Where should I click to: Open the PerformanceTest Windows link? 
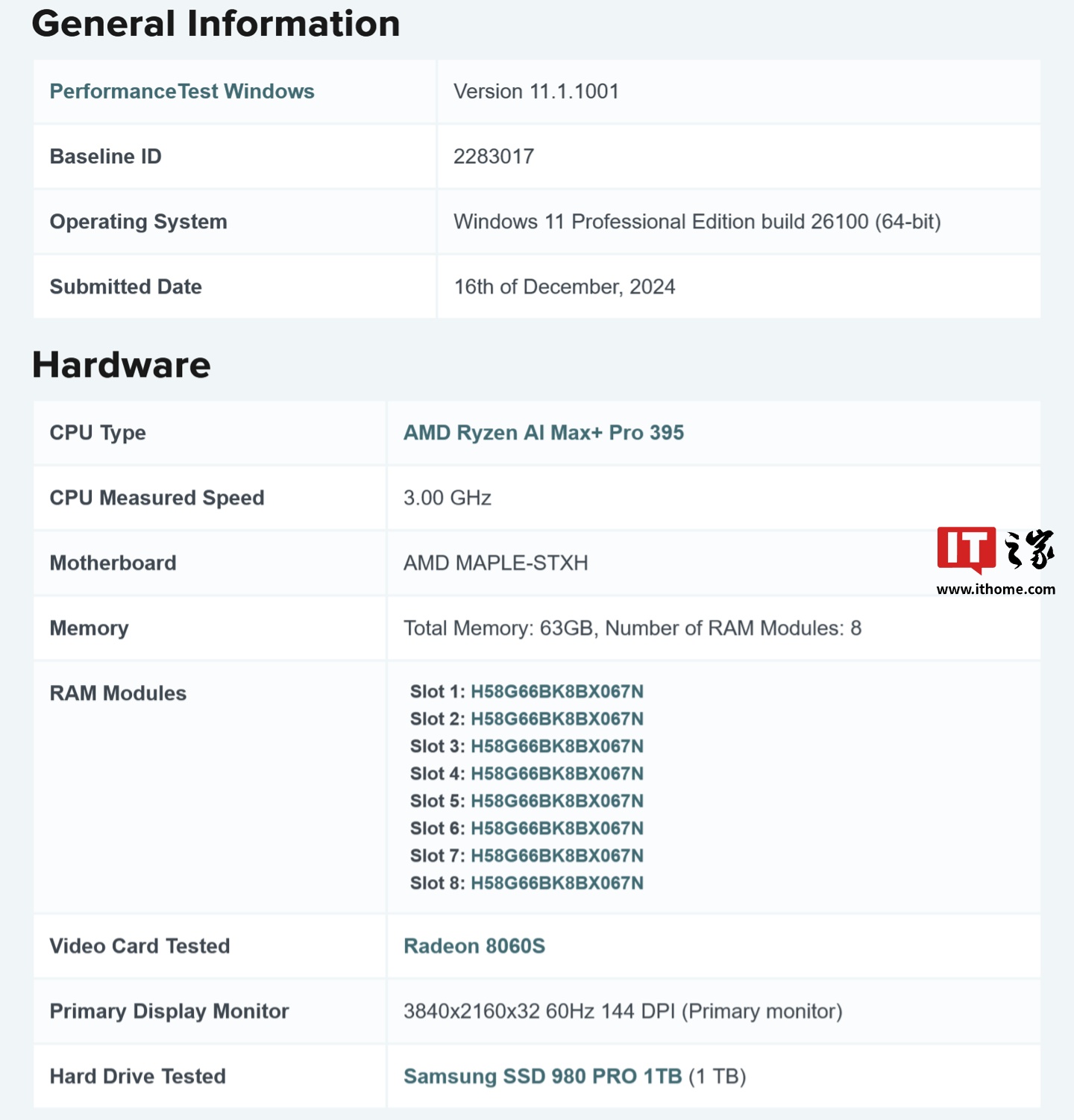[181, 91]
